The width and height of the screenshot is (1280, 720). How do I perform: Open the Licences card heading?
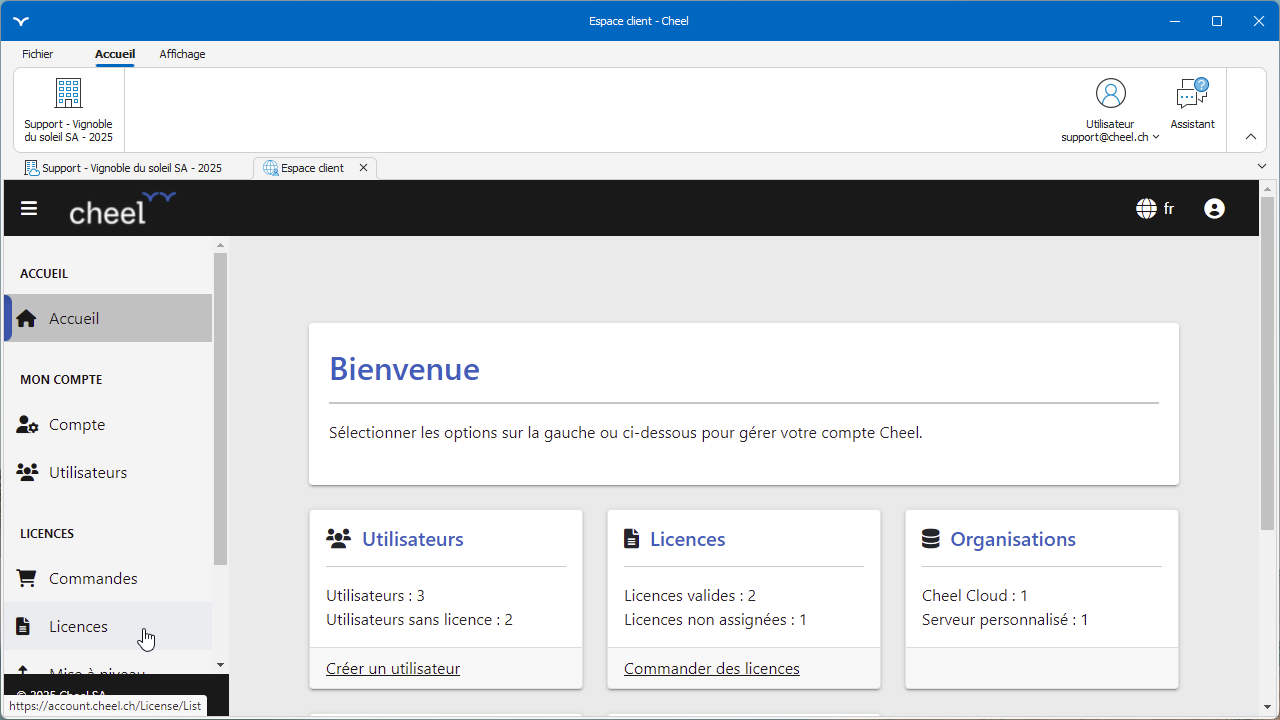[688, 539]
